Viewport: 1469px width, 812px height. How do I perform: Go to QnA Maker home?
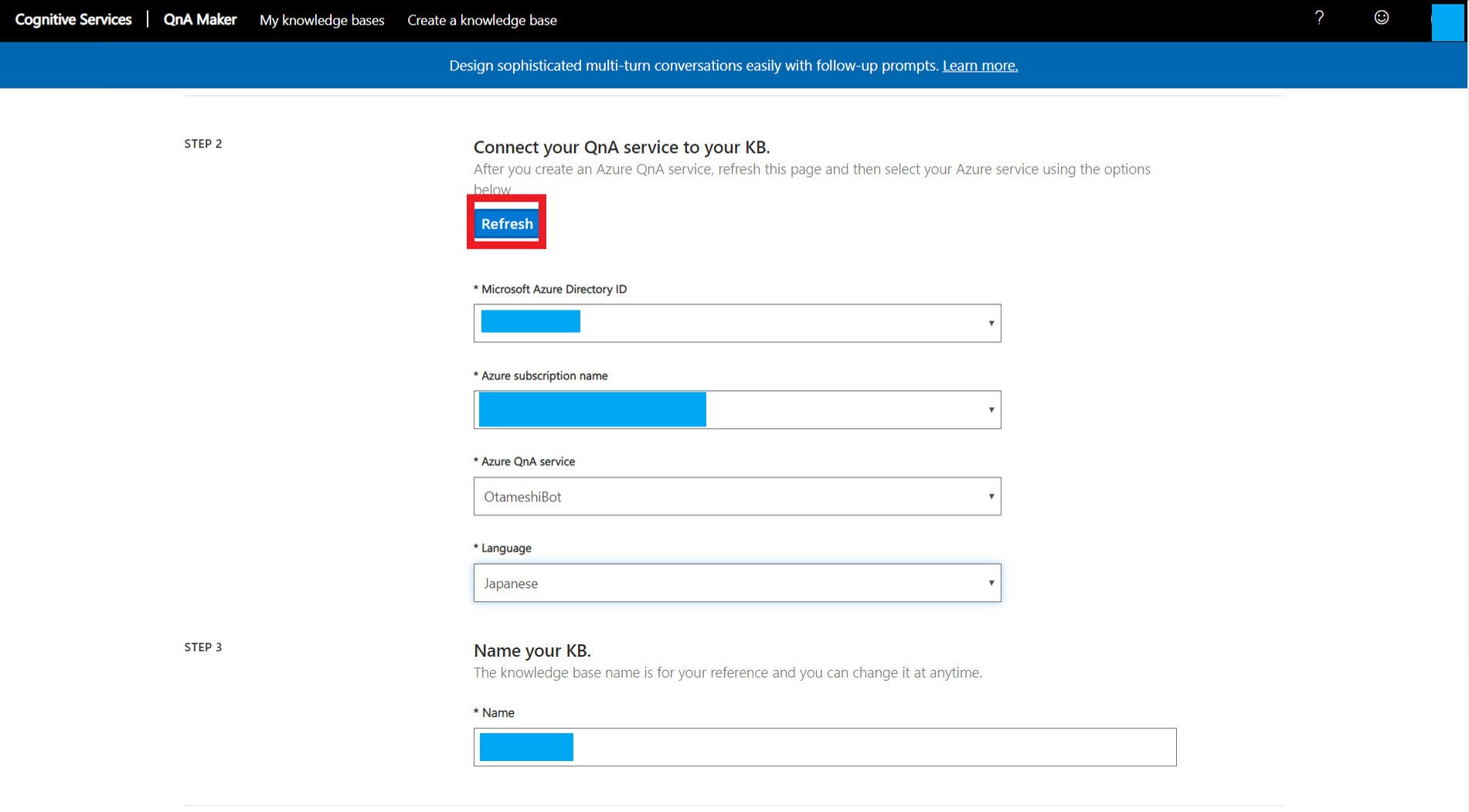coord(199,20)
